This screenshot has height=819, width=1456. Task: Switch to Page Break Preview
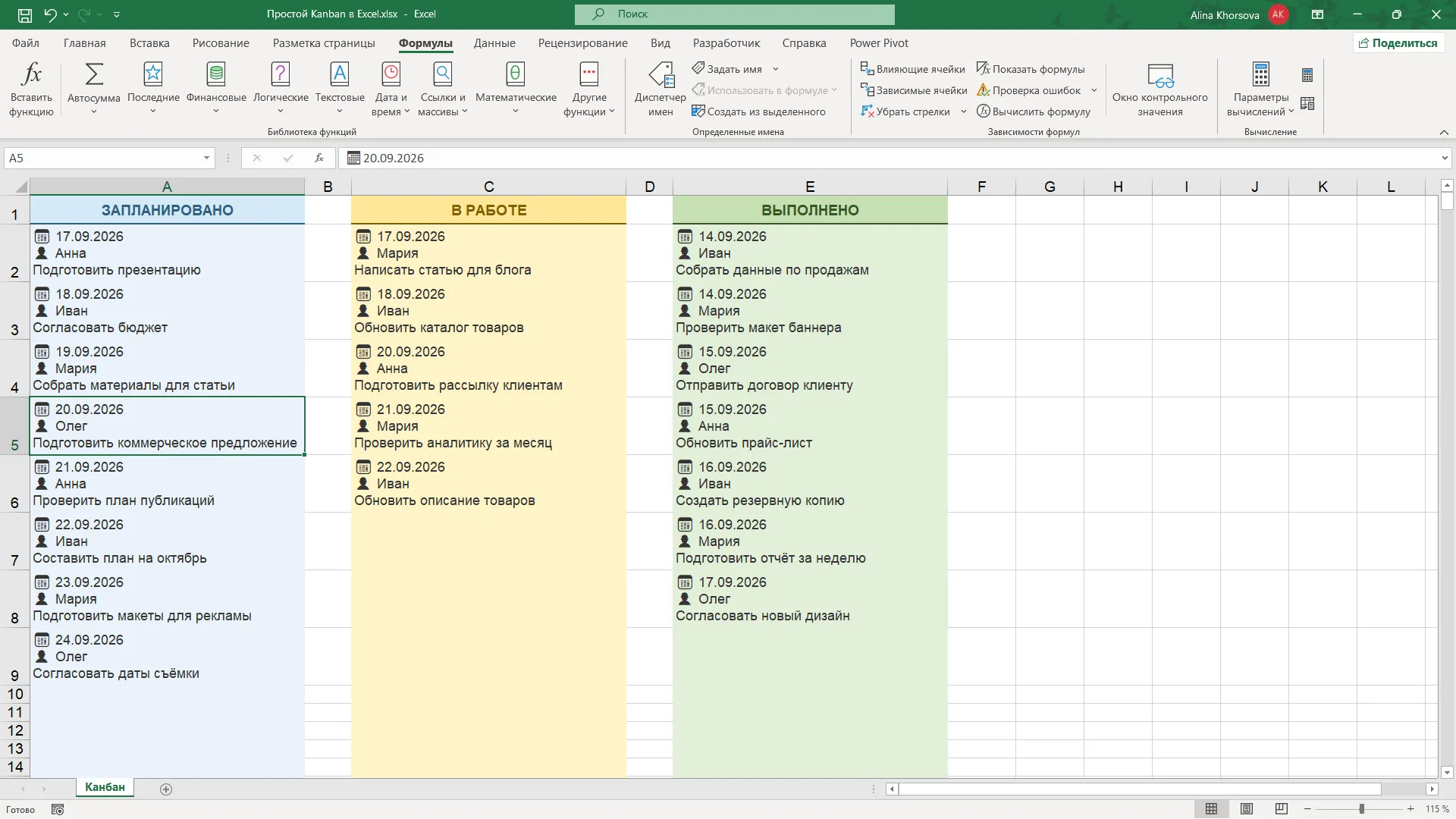tap(1282, 809)
